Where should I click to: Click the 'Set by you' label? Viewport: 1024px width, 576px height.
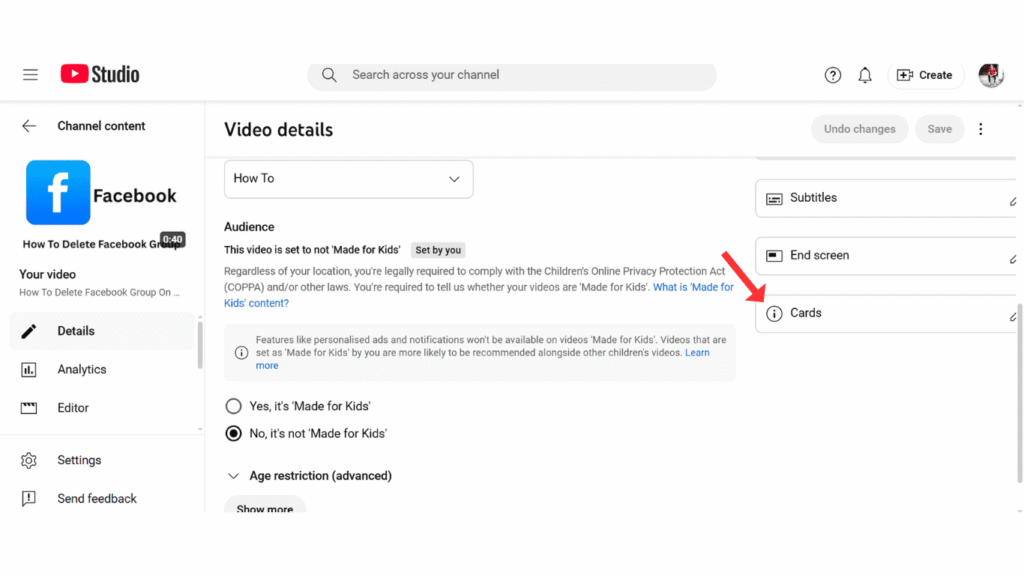[x=438, y=250]
